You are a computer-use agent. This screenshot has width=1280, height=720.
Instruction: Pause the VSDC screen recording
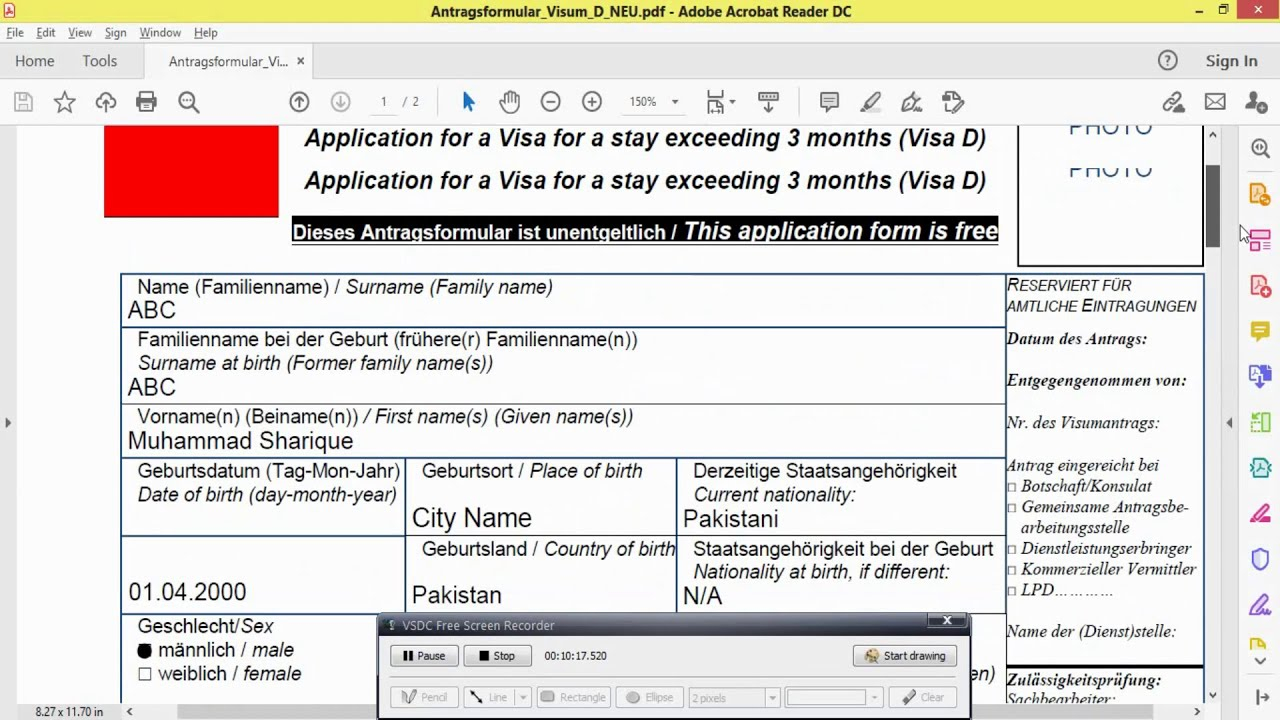click(424, 656)
